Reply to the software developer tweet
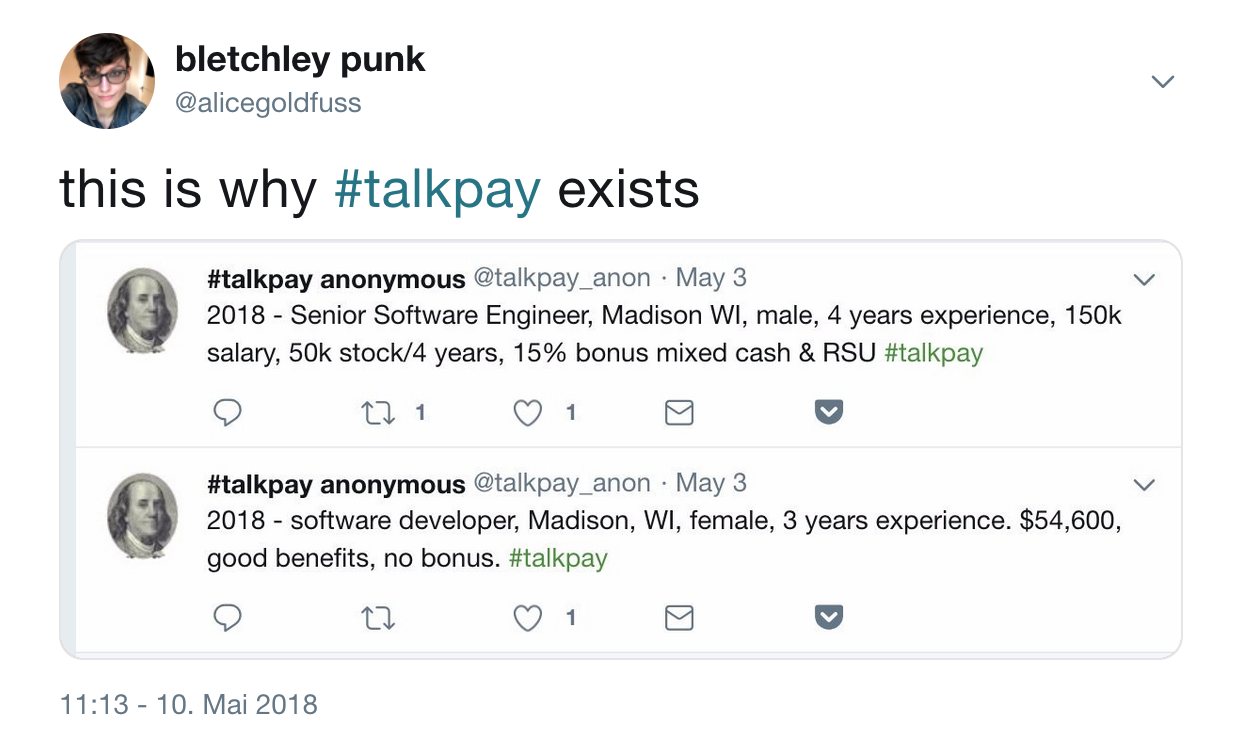 pos(228,618)
